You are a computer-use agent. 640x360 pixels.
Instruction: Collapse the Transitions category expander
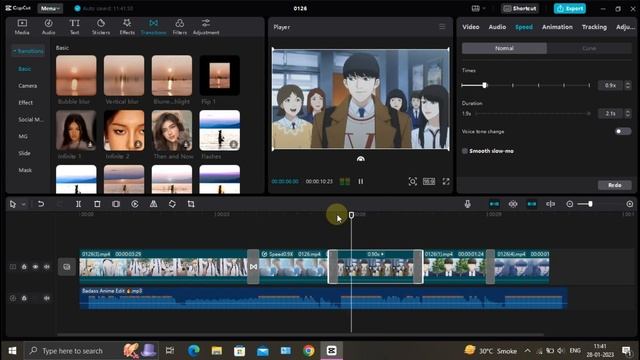[x=28, y=51]
